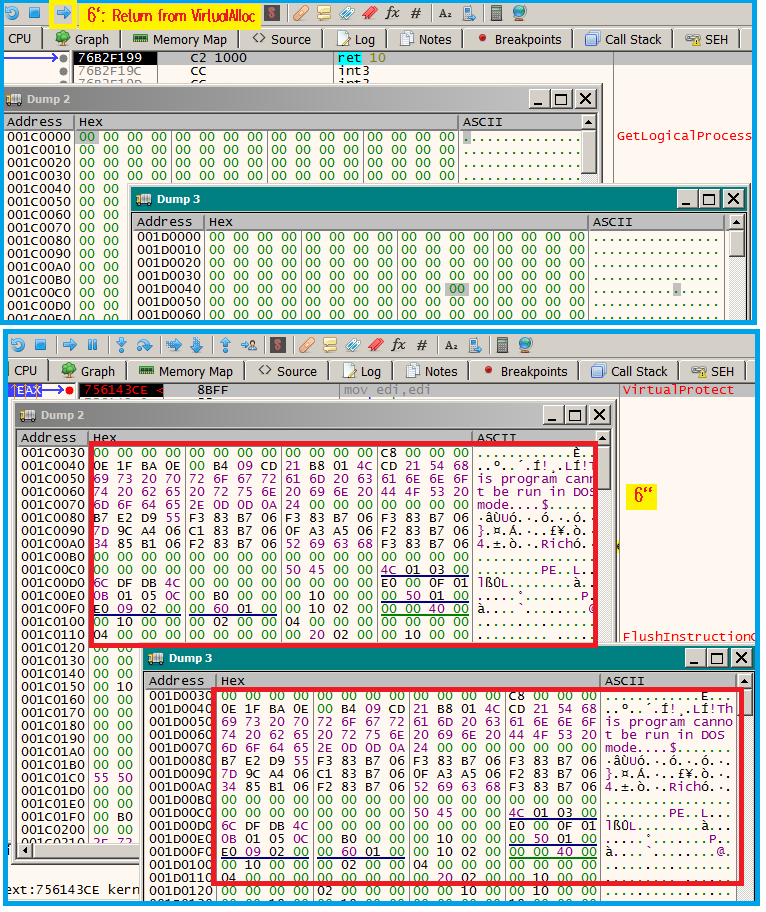Click the ASCII column header in red-boxed Dump 2
The width and height of the screenshot is (766, 912).
(x=497, y=438)
